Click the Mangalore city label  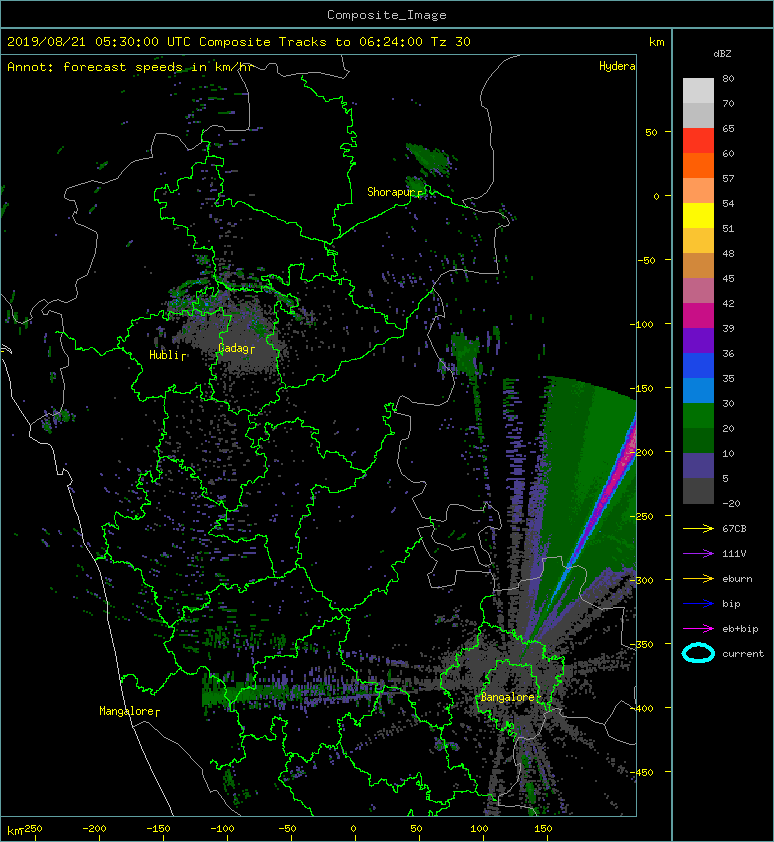click(x=126, y=711)
